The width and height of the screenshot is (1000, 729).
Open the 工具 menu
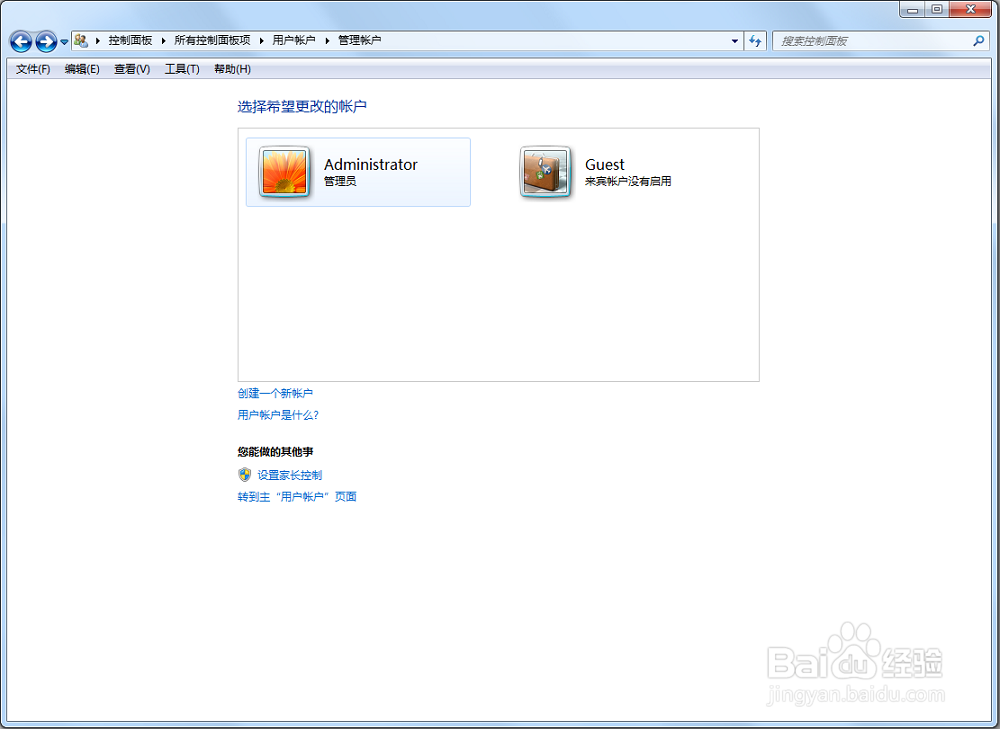[x=182, y=69]
